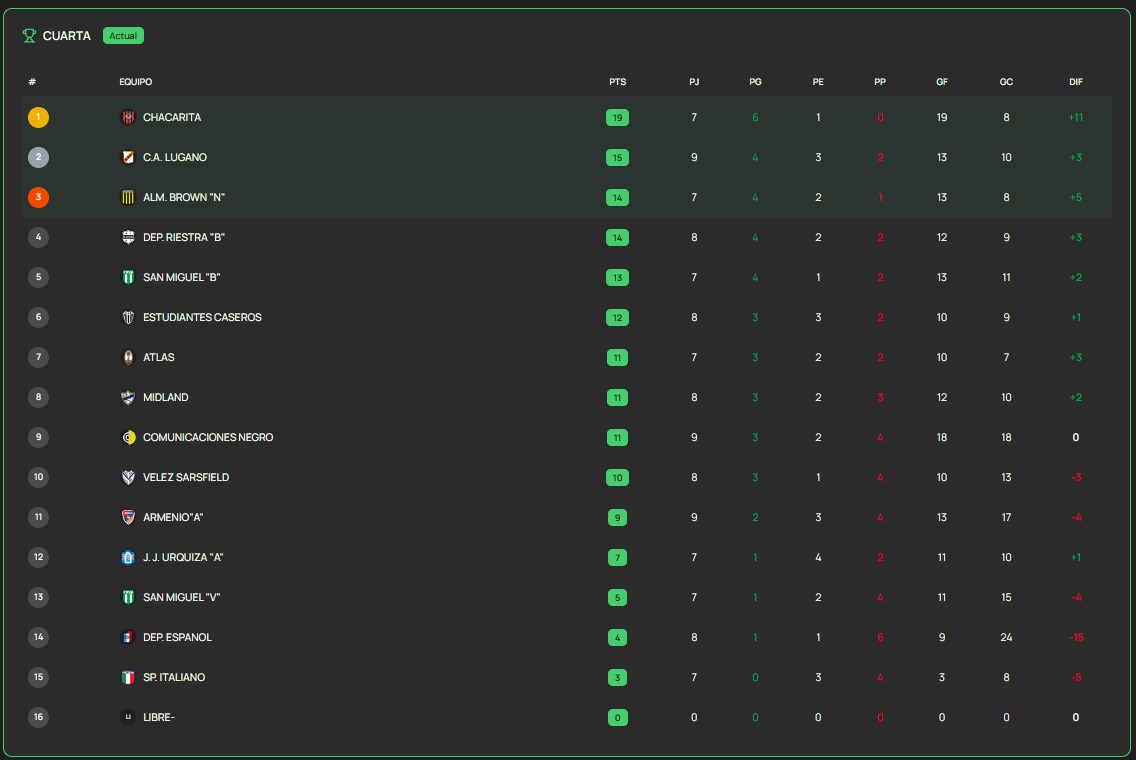Click the C.A. Lugano club badge
The width and height of the screenshot is (1136, 760).
[128, 157]
